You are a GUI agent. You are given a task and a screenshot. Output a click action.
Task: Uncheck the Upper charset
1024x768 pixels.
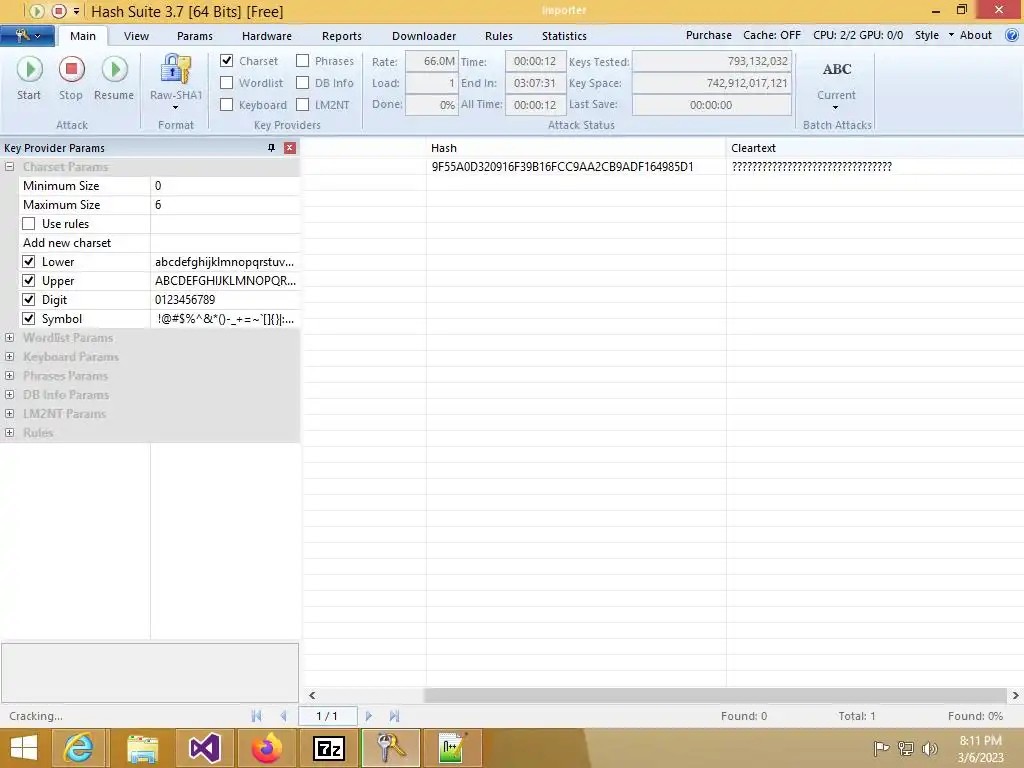pos(29,281)
